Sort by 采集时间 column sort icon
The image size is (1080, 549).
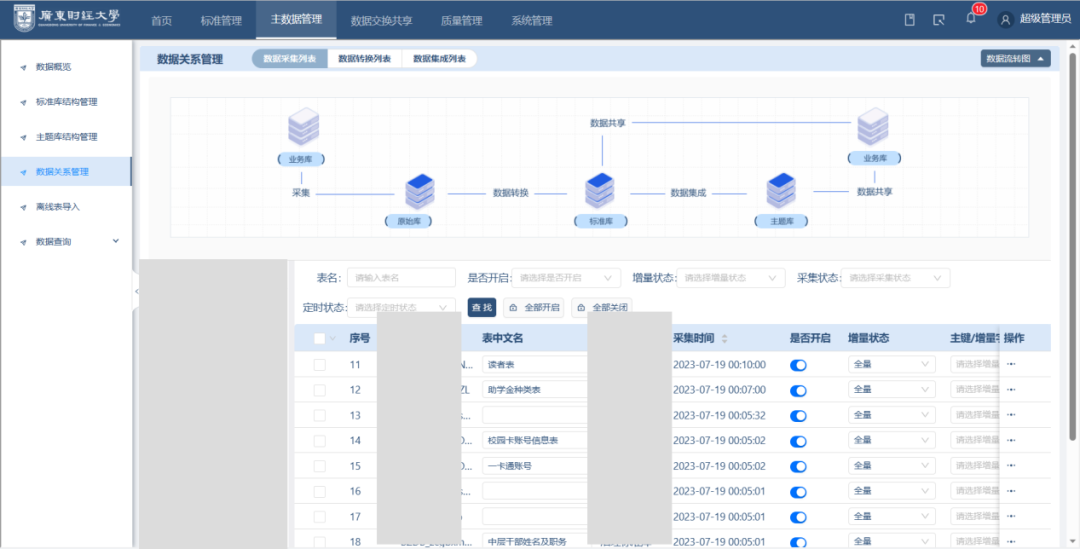pos(725,339)
